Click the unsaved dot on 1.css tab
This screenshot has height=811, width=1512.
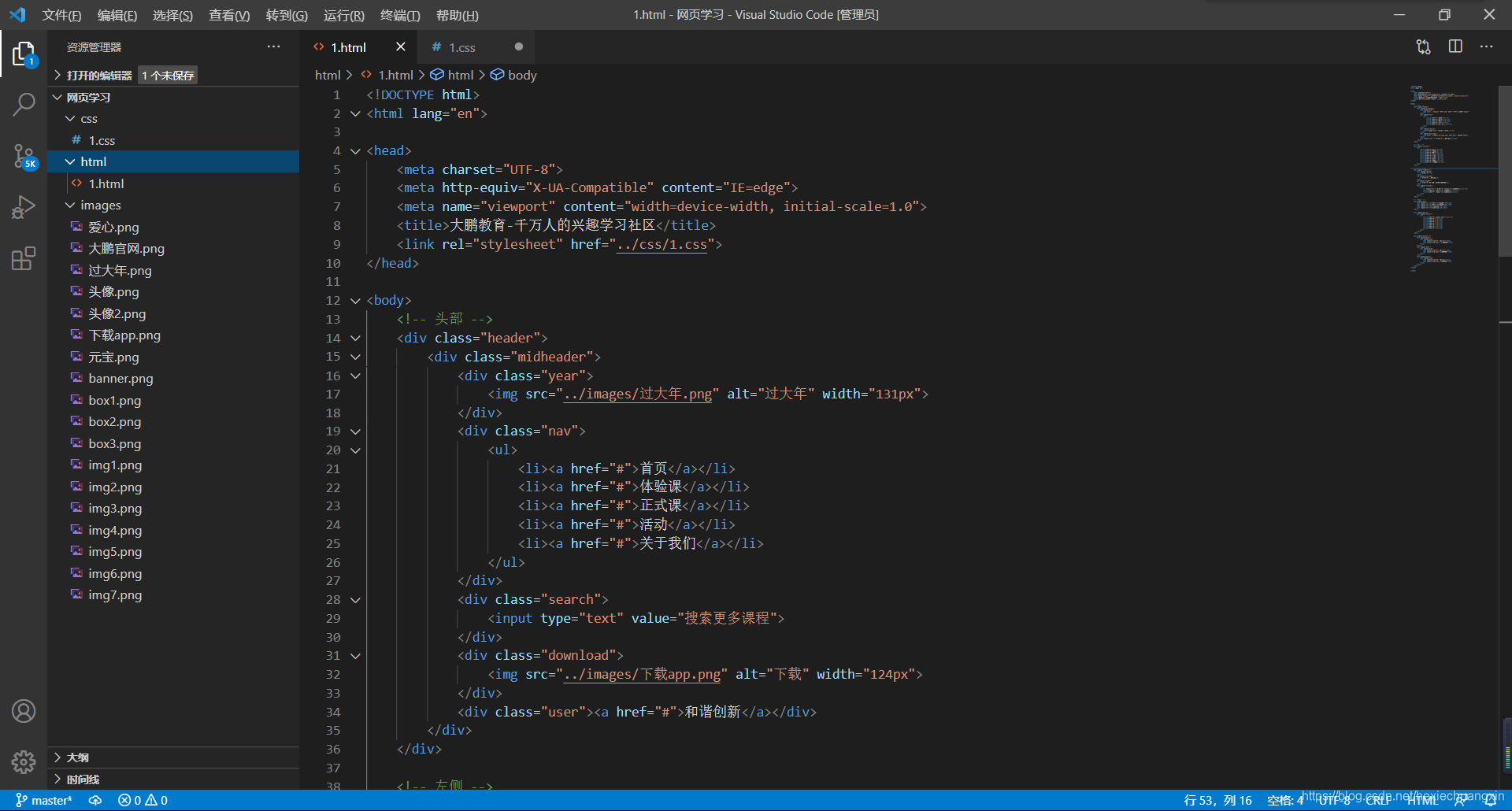(x=518, y=46)
